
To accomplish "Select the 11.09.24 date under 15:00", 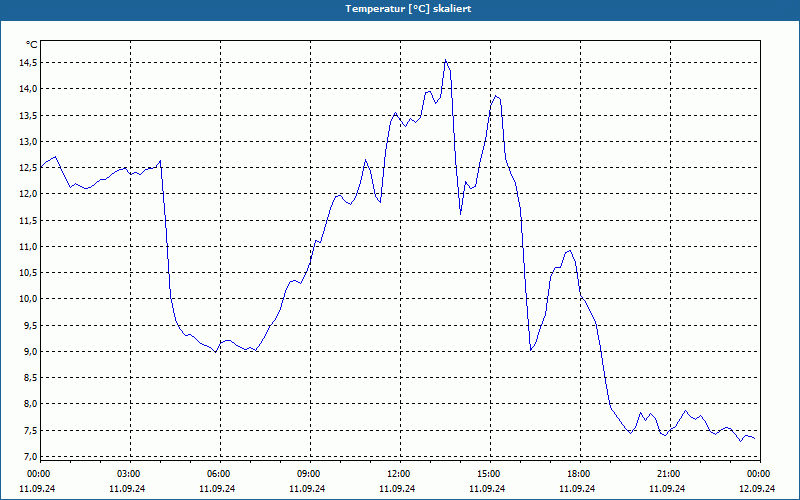I will [487, 488].
